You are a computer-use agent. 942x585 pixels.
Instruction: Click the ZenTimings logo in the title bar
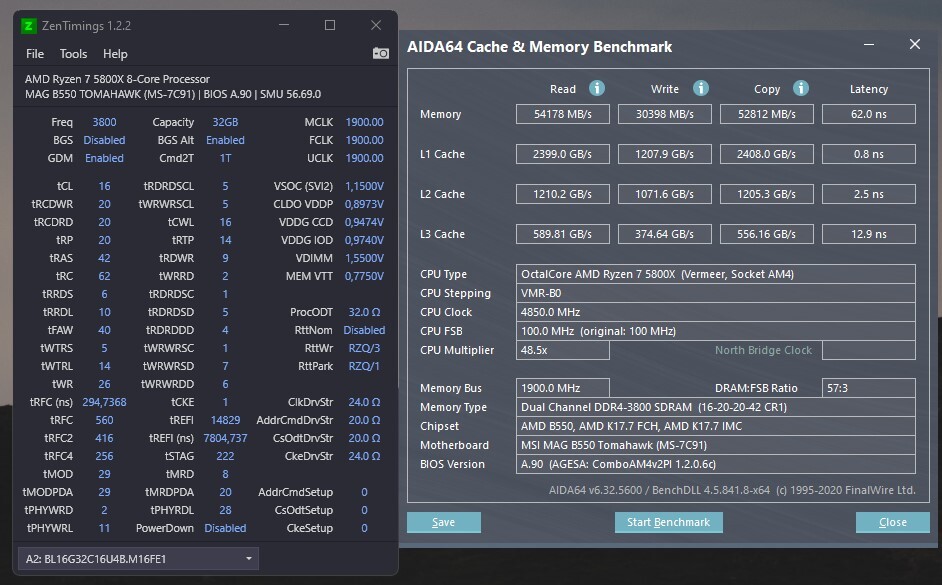coord(30,25)
